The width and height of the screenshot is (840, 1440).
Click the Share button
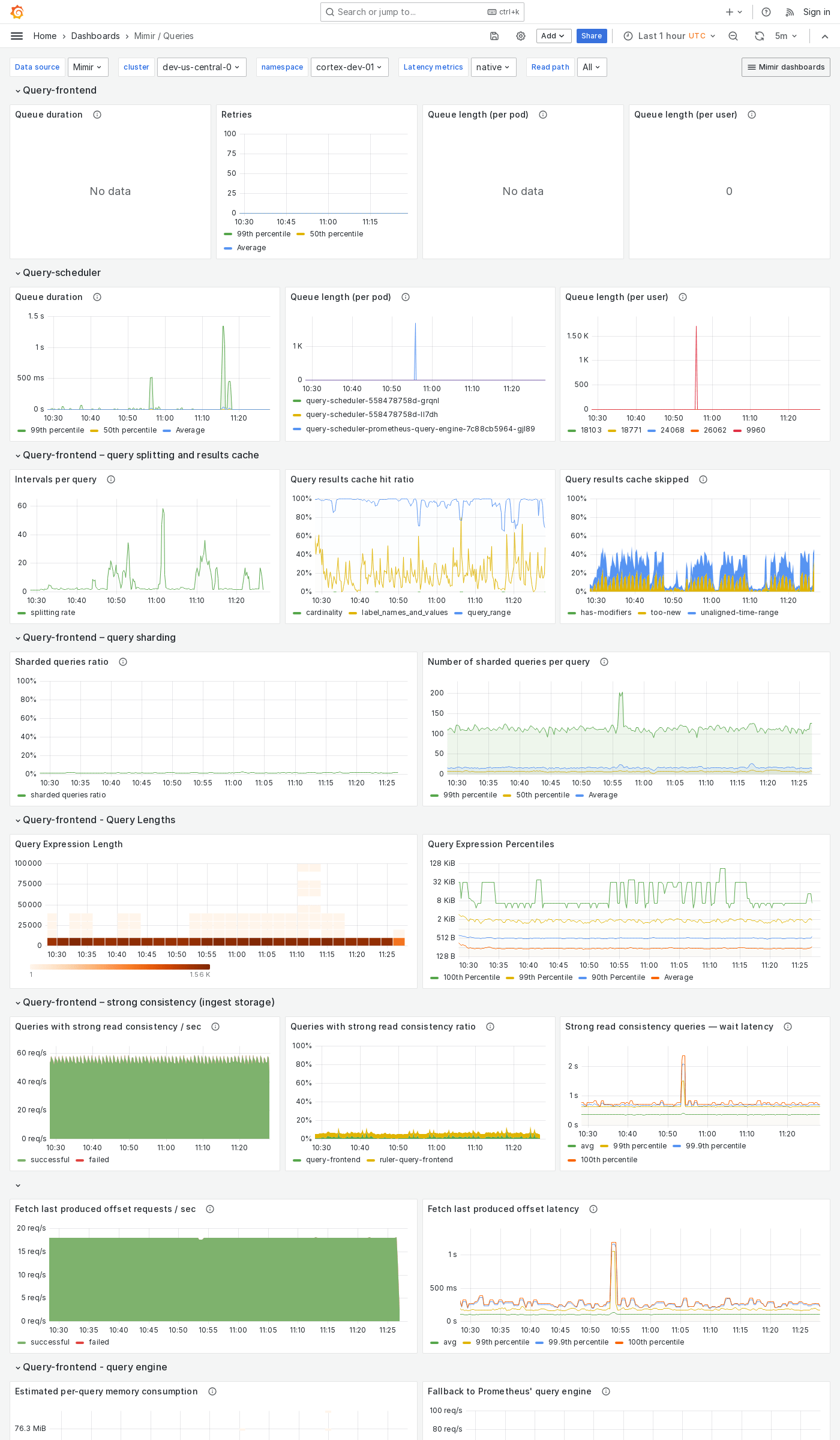(592, 36)
